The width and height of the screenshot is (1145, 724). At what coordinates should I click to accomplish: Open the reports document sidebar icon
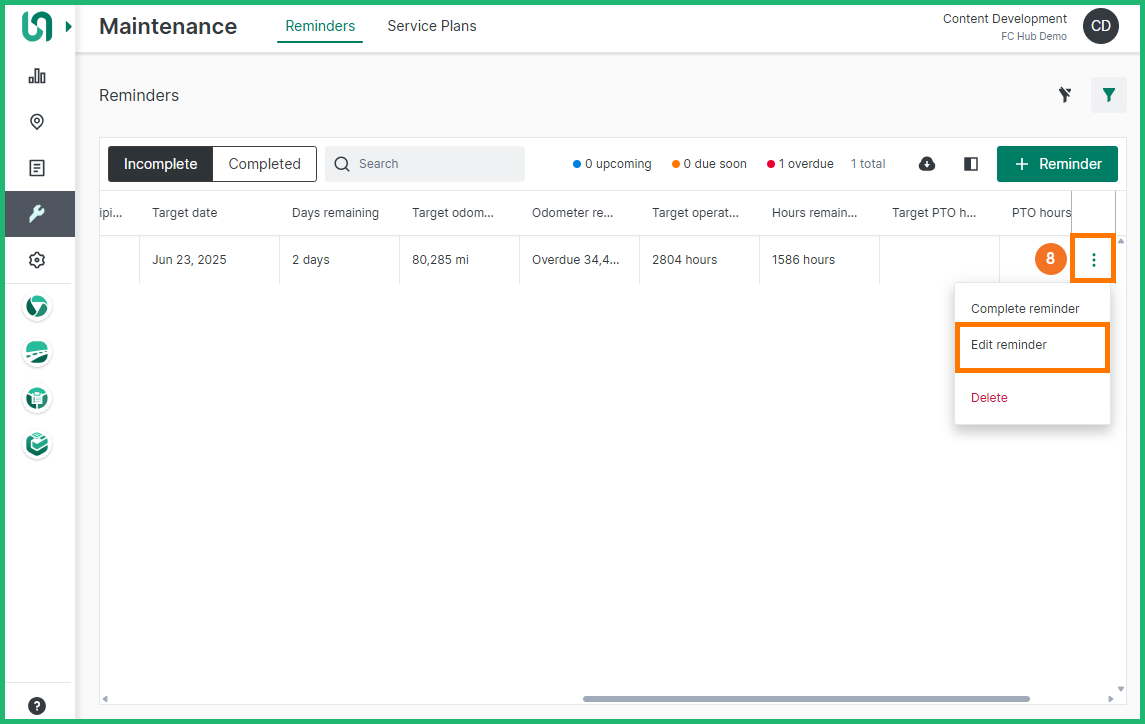coord(37,168)
